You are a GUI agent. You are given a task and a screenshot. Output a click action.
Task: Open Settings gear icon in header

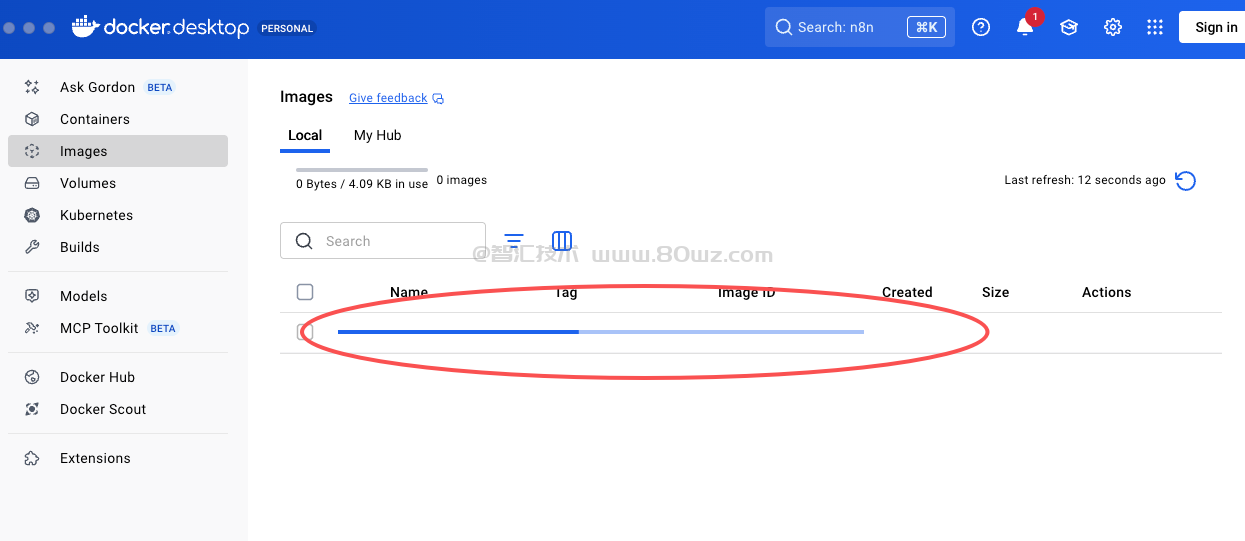1112,27
